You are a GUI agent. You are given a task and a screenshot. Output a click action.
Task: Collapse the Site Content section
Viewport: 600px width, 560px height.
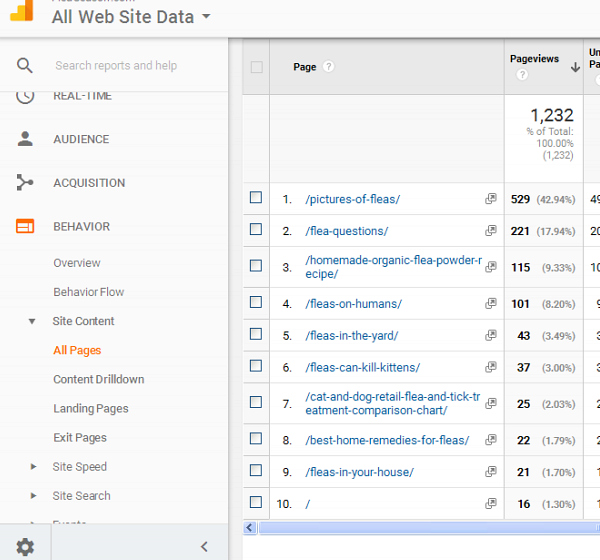tap(34, 321)
